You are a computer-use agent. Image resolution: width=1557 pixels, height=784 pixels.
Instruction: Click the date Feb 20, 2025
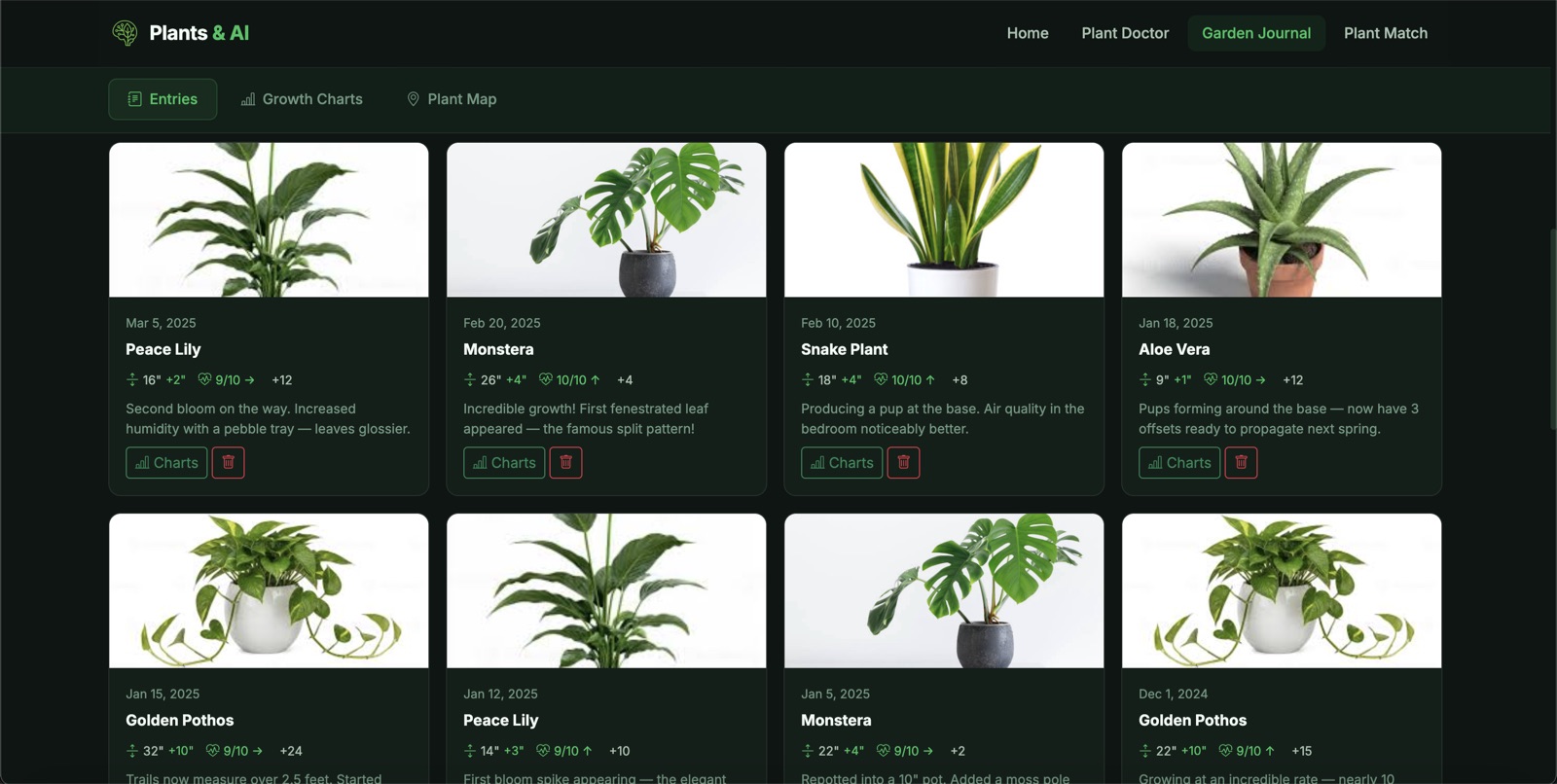pos(501,323)
